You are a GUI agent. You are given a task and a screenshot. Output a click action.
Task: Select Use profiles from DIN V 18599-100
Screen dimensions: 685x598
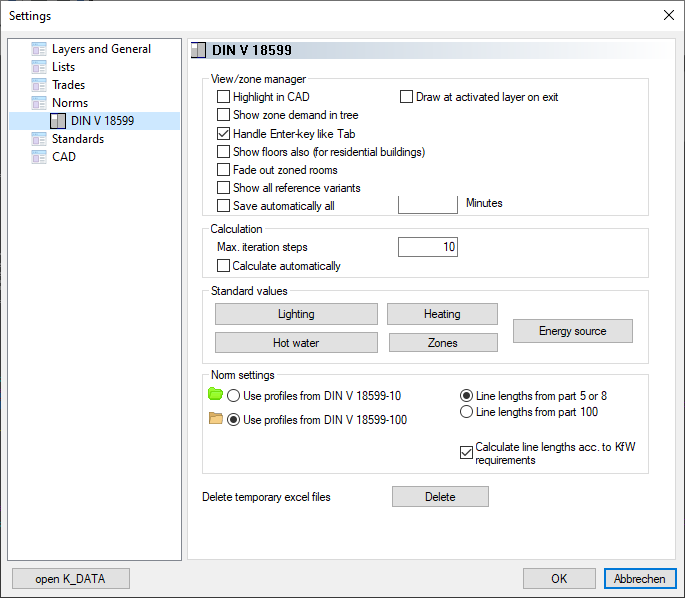coord(233,420)
